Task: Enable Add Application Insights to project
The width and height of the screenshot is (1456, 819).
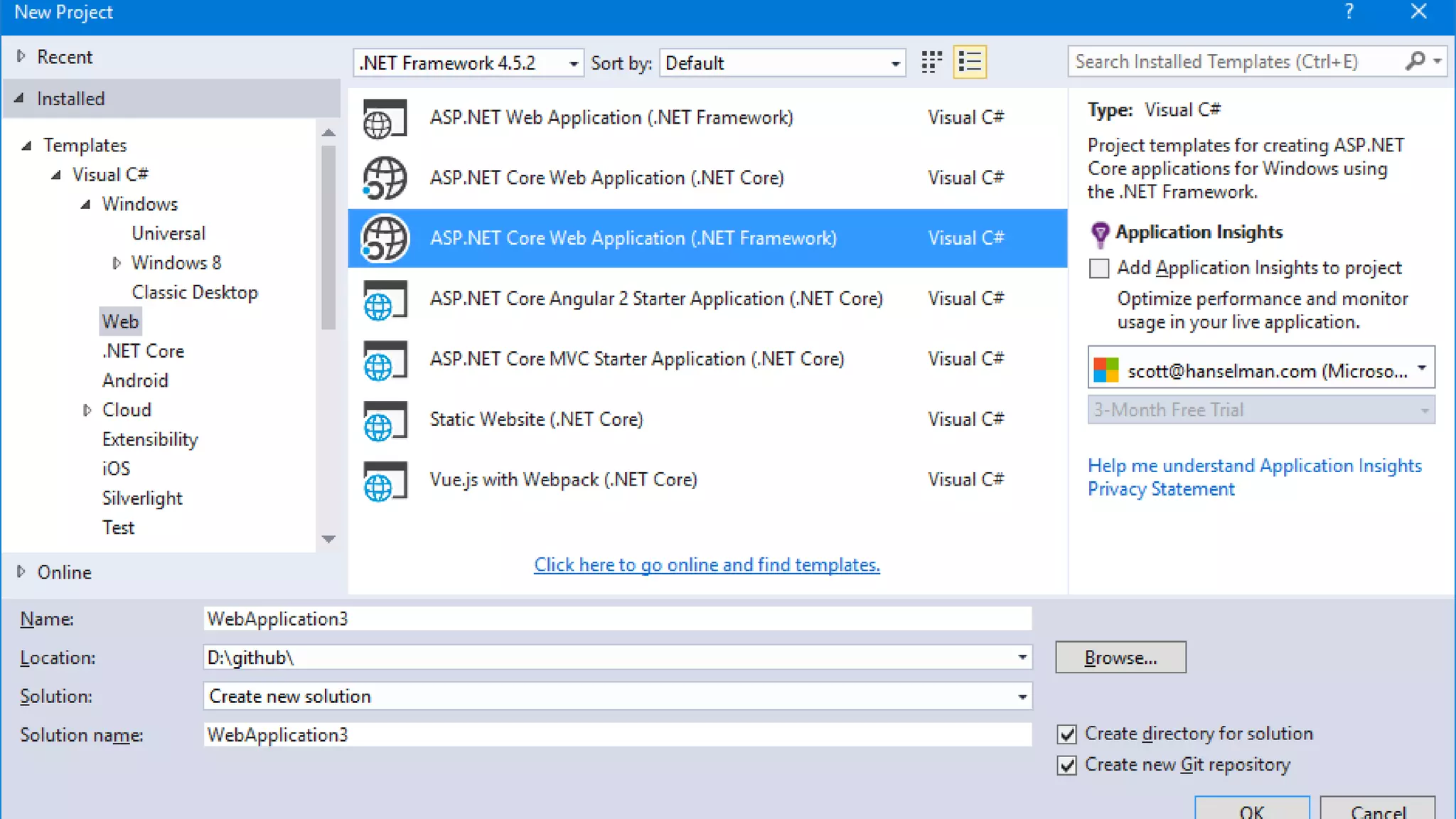Action: [1099, 269]
